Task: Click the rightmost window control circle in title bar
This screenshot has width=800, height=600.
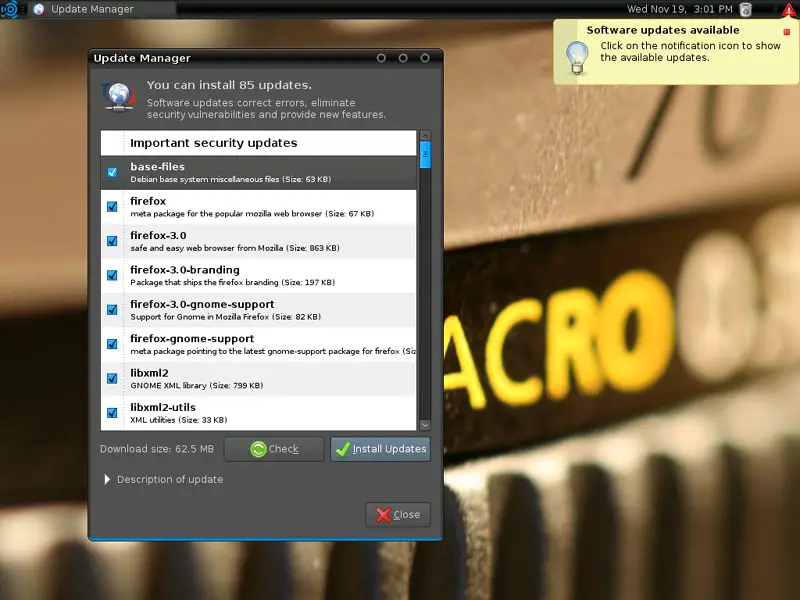Action: [x=425, y=58]
